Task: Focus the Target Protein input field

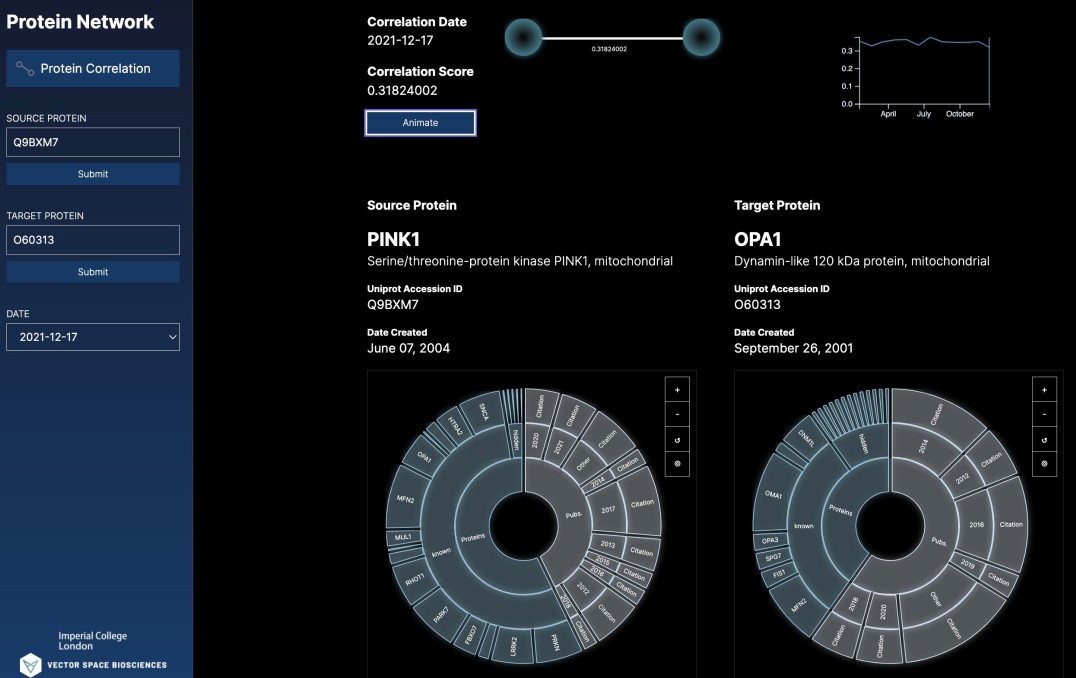Action: [x=93, y=240]
